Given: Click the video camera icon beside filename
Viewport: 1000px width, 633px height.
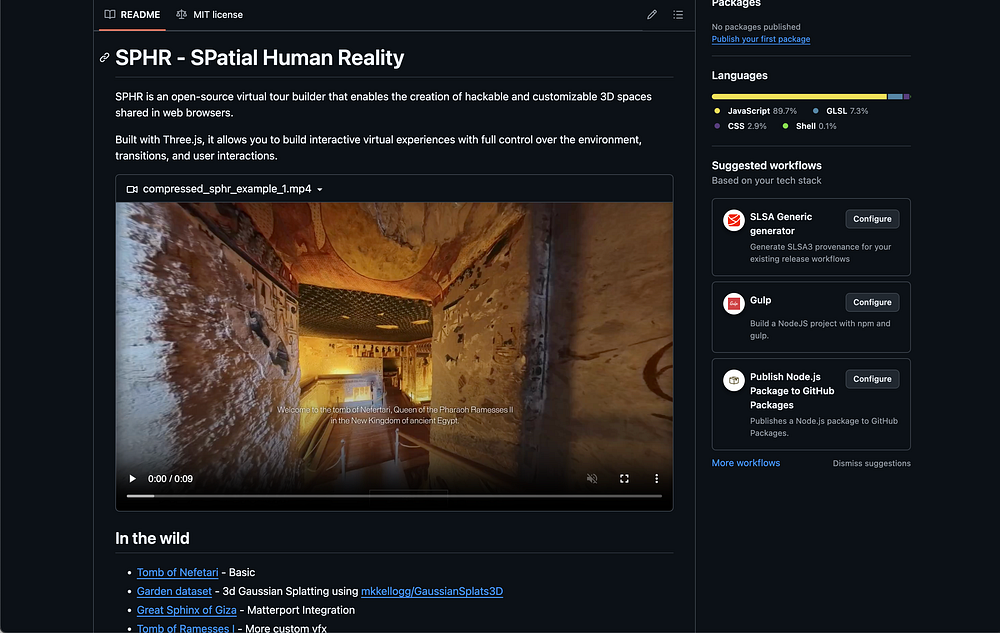Looking at the screenshot, I should click(132, 189).
